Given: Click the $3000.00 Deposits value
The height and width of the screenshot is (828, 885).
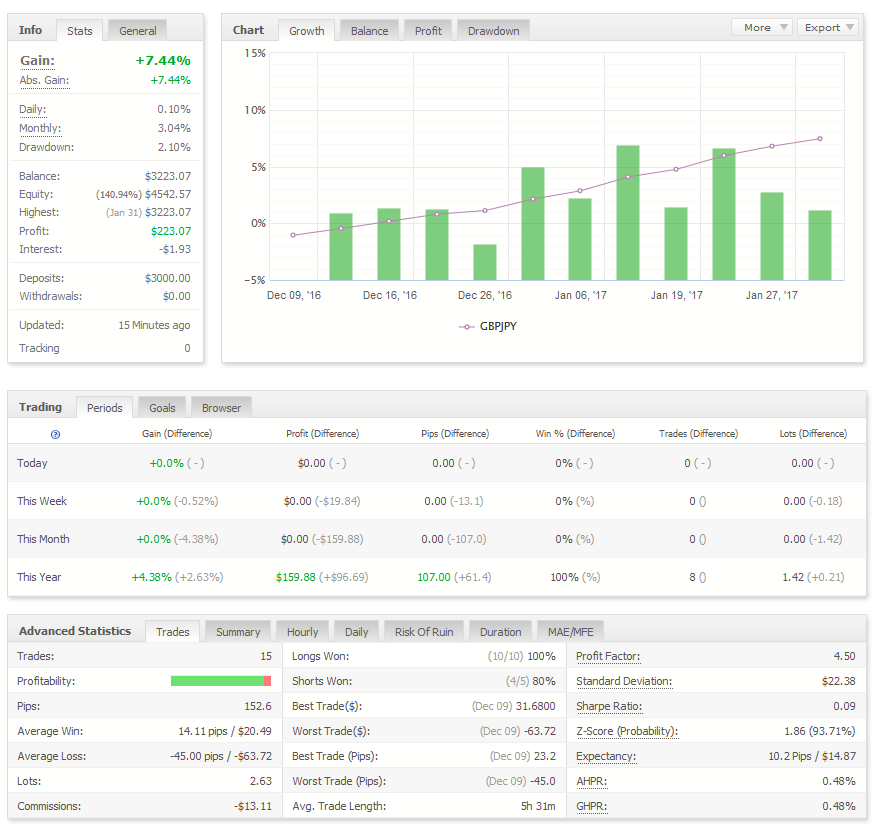Looking at the screenshot, I should point(168,278).
